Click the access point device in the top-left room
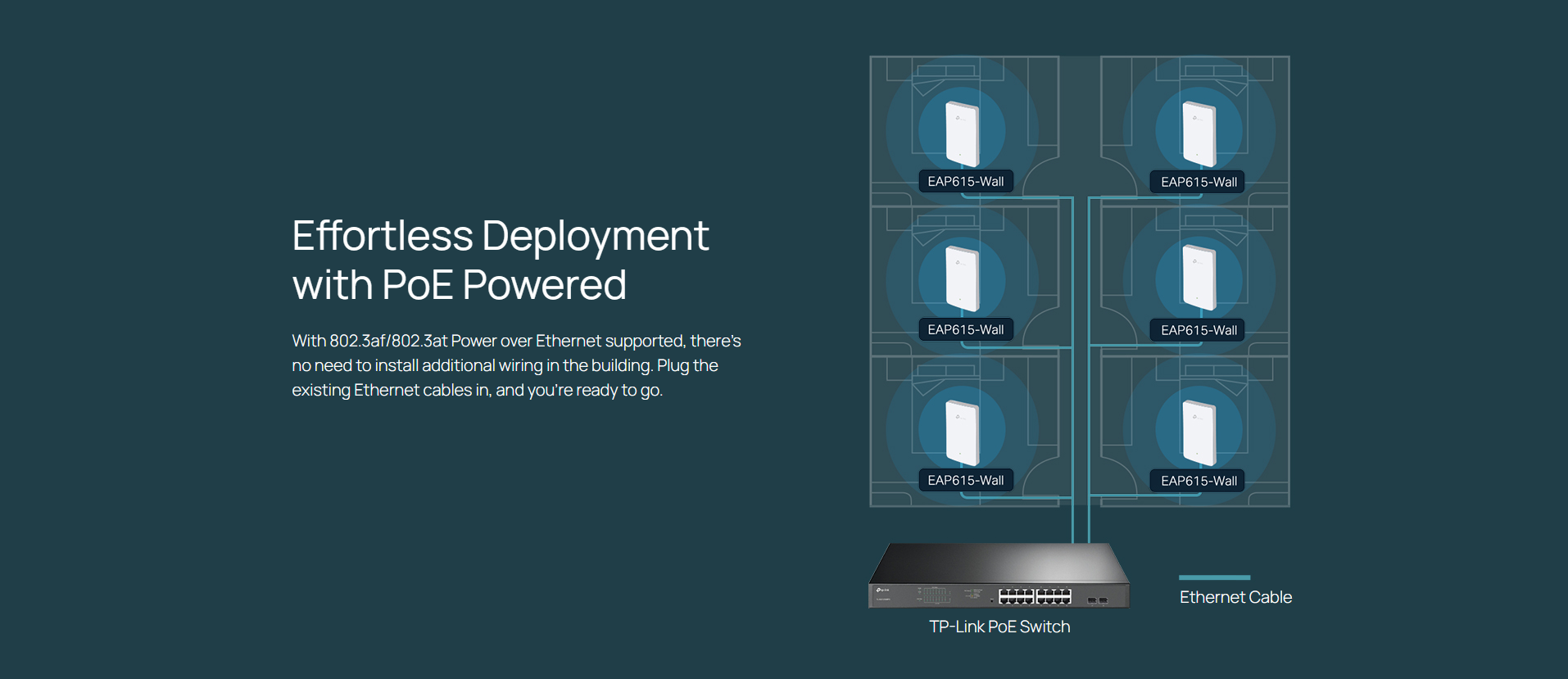The width and height of the screenshot is (1568, 679). click(963, 134)
